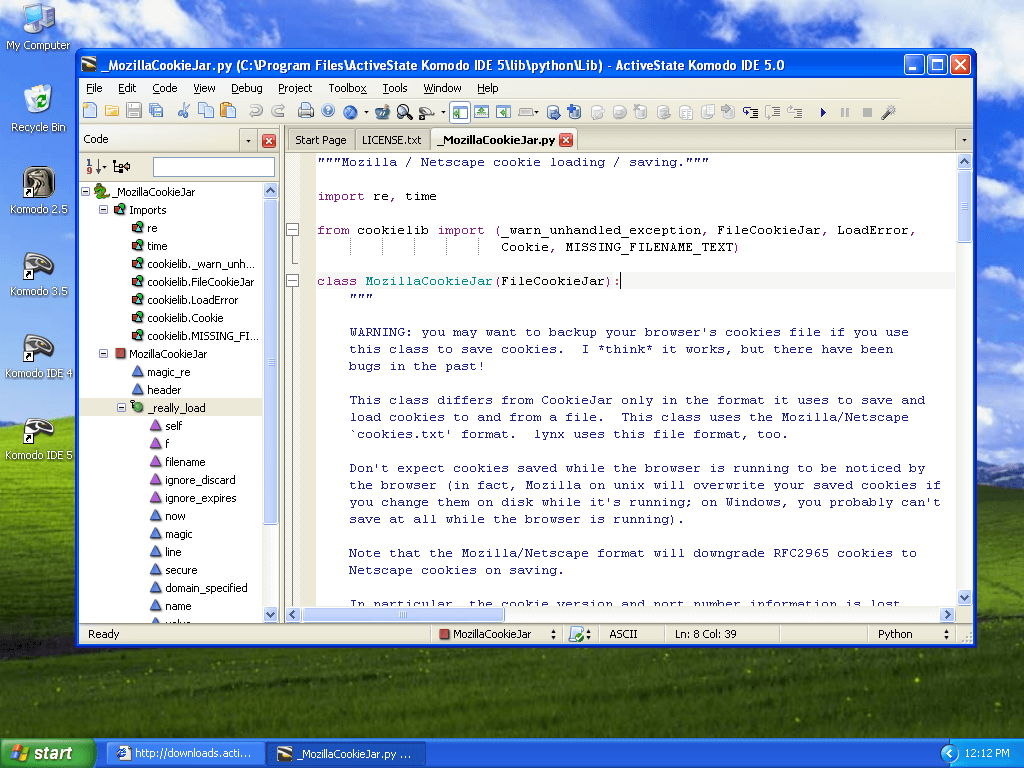The width and height of the screenshot is (1024, 768).
Task: Open the editor tab list dropdown
Action: [964, 140]
